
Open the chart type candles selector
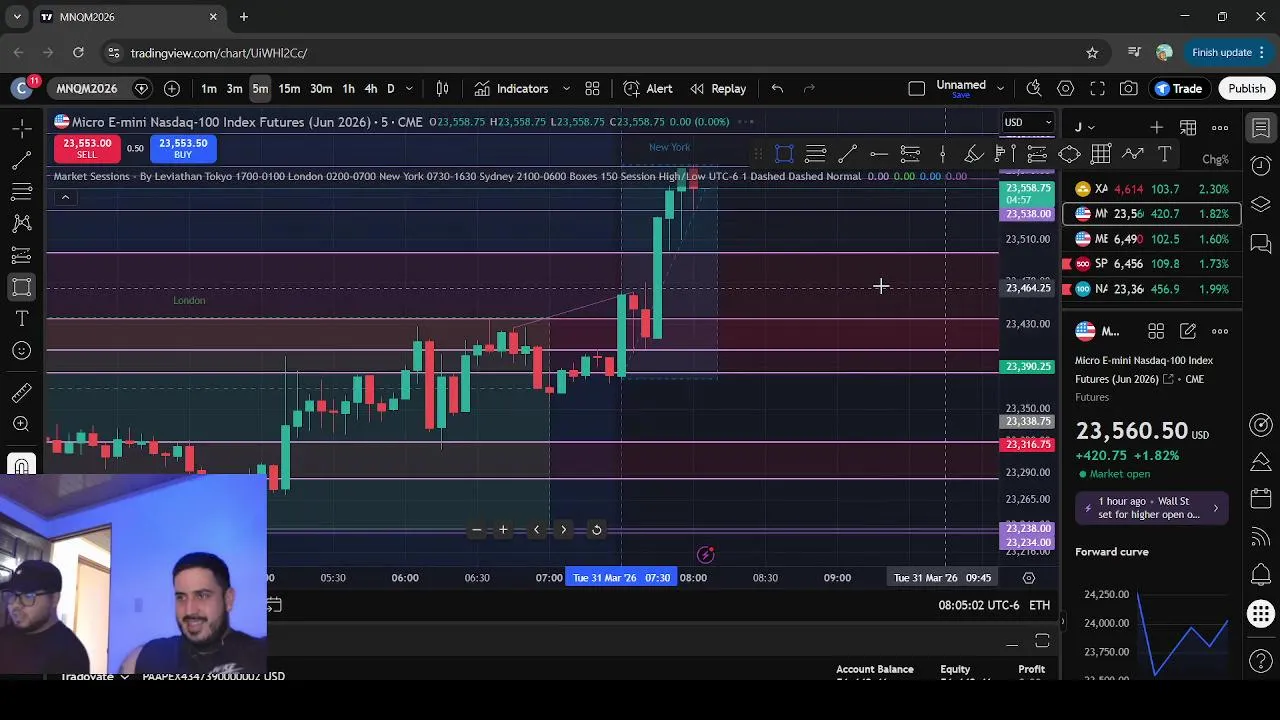click(x=442, y=88)
